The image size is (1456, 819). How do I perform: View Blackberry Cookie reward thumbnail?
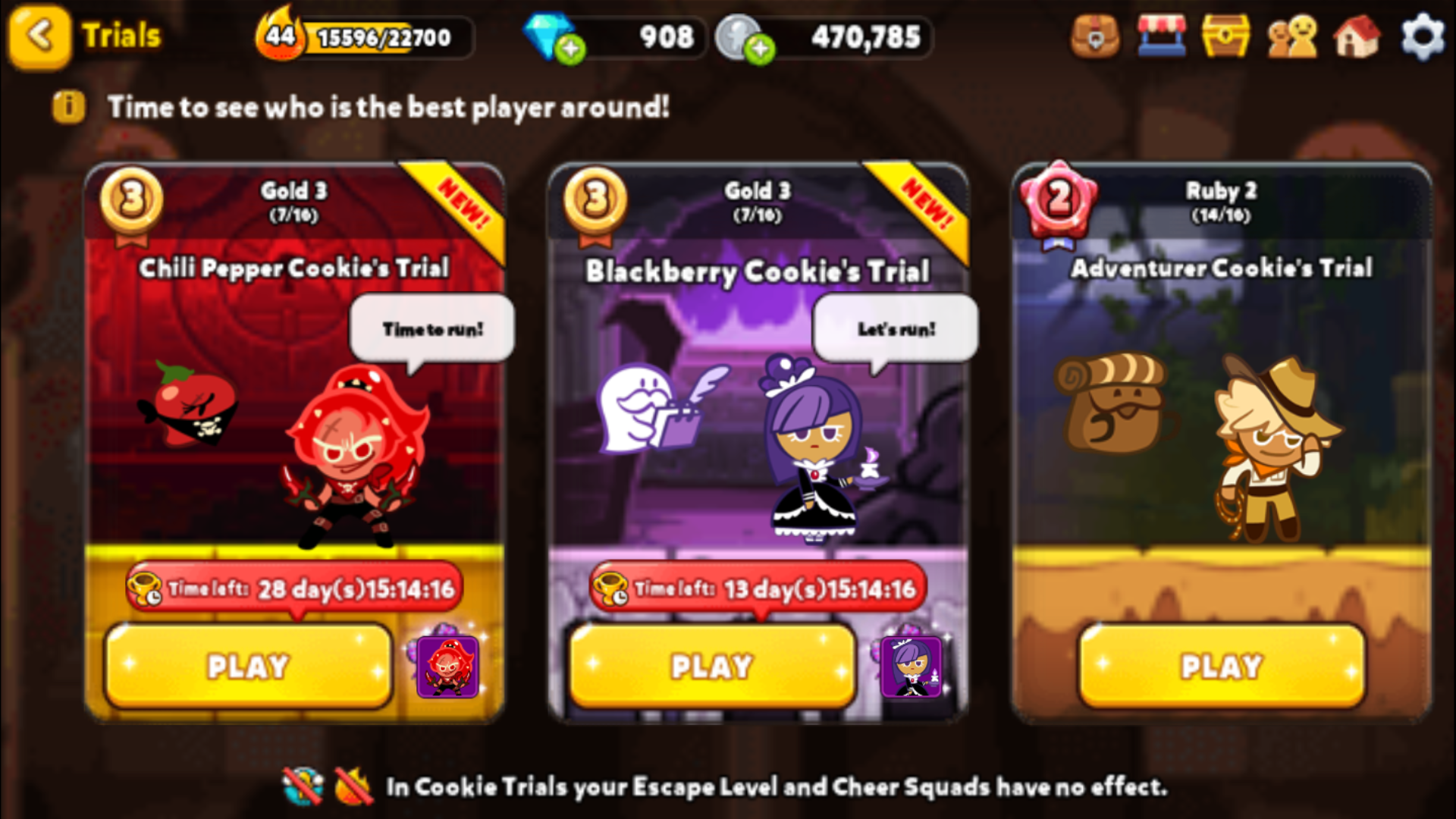click(x=911, y=667)
